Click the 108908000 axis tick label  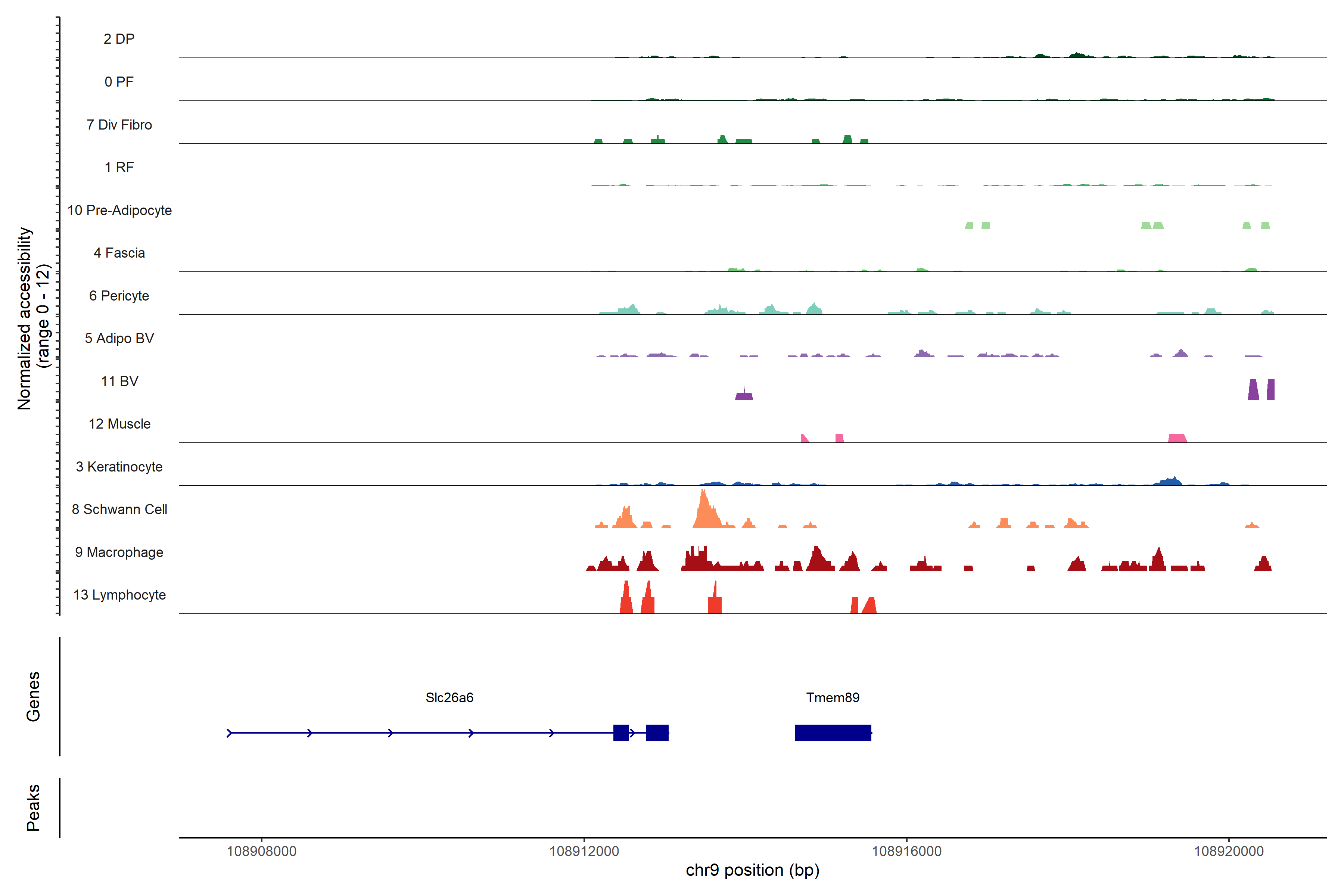[261, 851]
